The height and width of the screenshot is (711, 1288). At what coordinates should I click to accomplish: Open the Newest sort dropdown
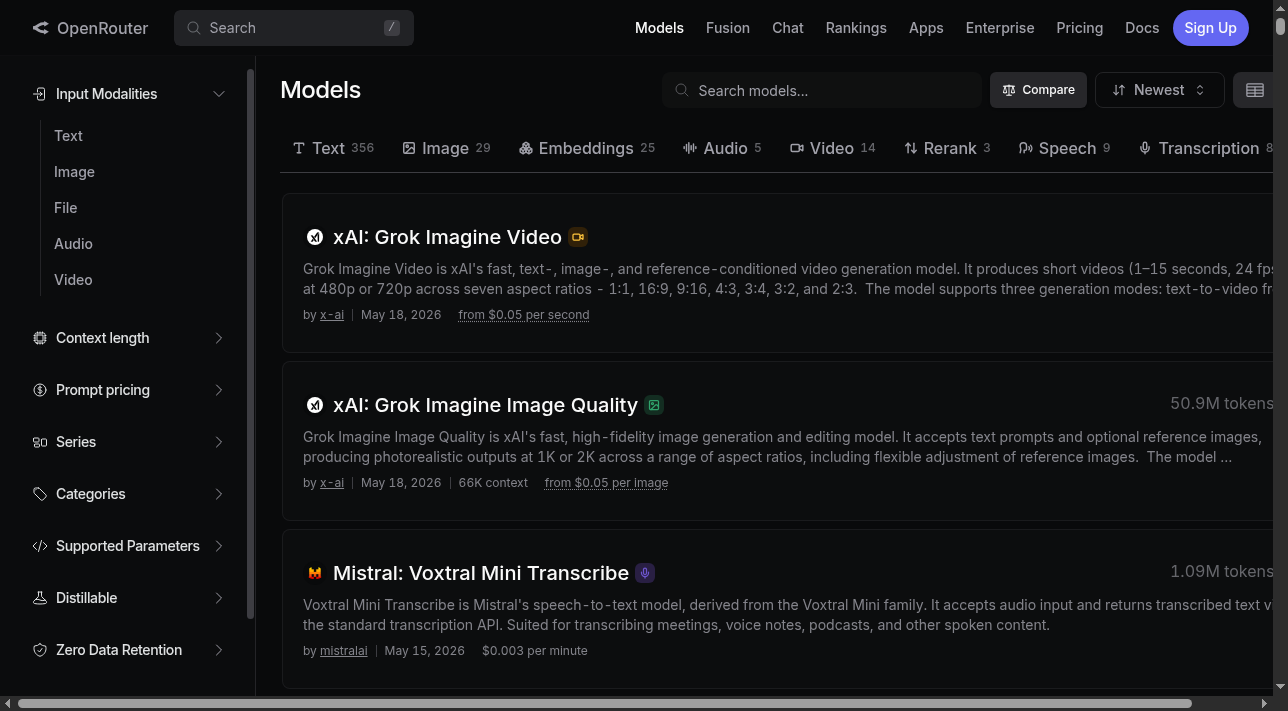[1159, 90]
